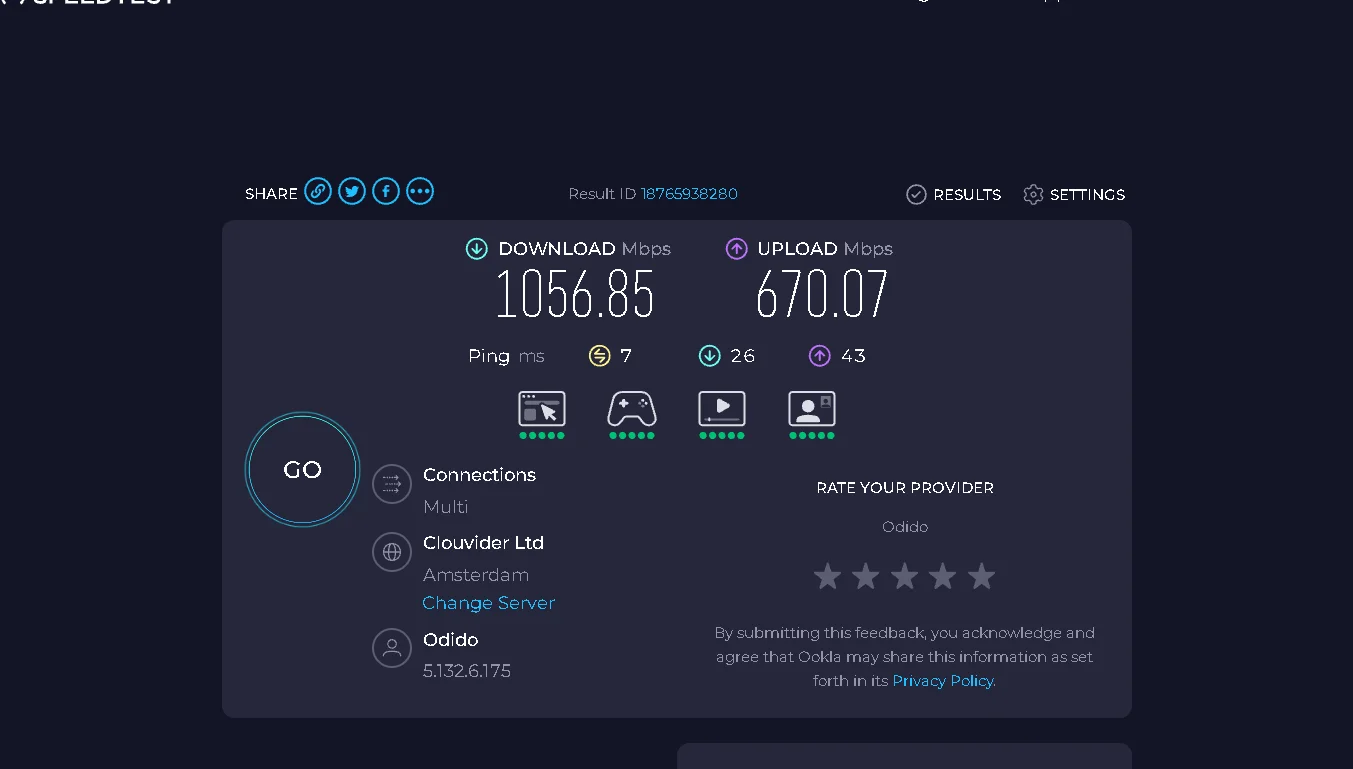Click the Multi connections value
The width and height of the screenshot is (1353, 769).
pos(446,507)
